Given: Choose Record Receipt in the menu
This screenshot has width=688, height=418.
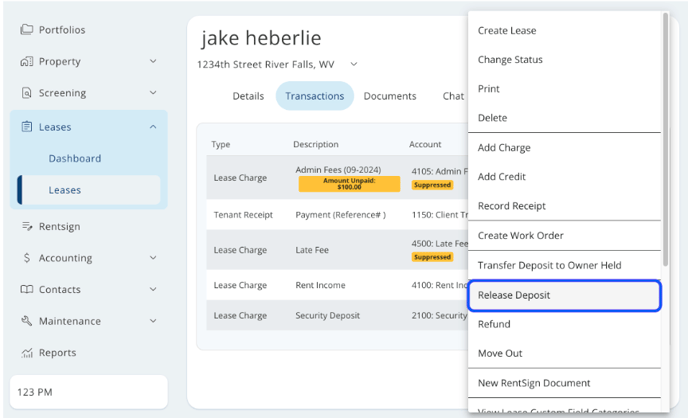Looking at the screenshot, I should tap(511, 206).
